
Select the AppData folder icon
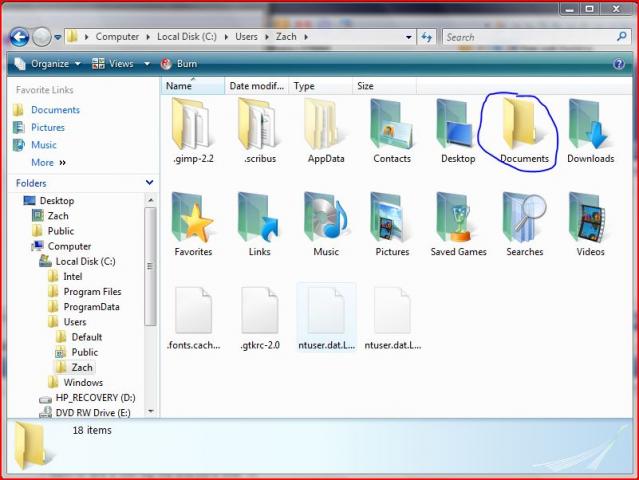click(325, 124)
